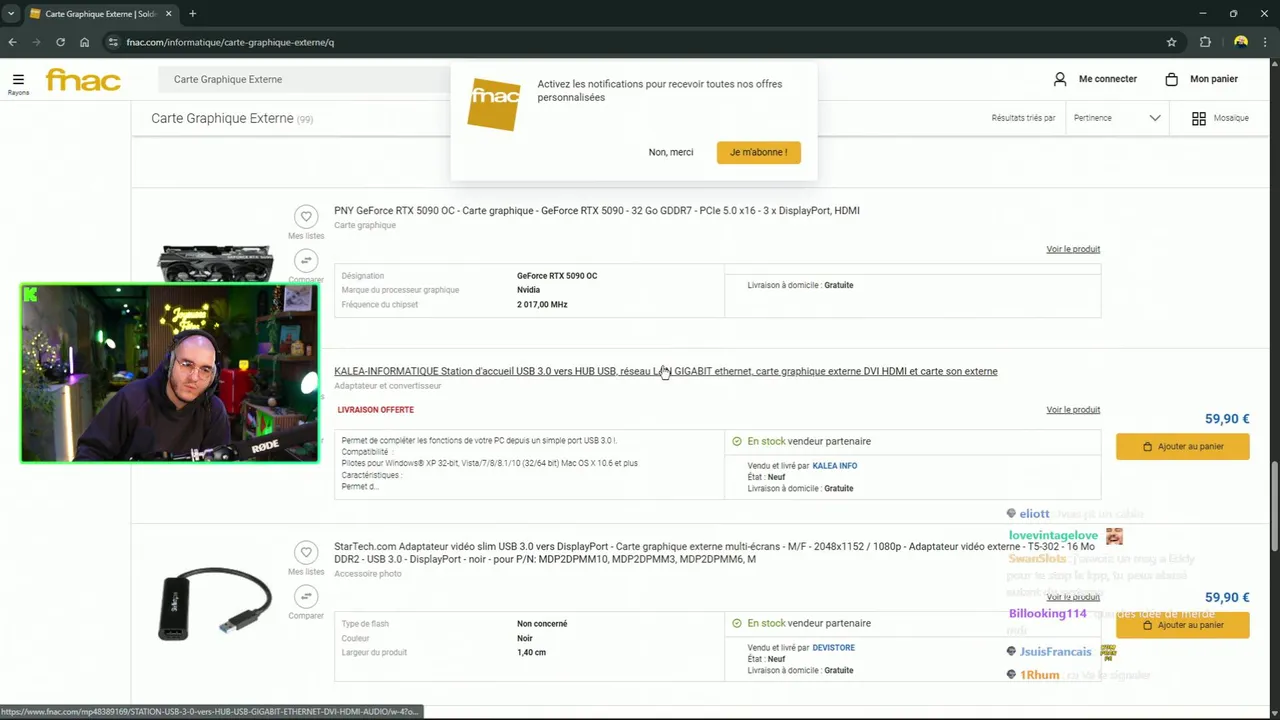This screenshot has height=720, width=1280.
Task: Click GeForce RTX 5090 OC designation value
Action: tap(557, 276)
